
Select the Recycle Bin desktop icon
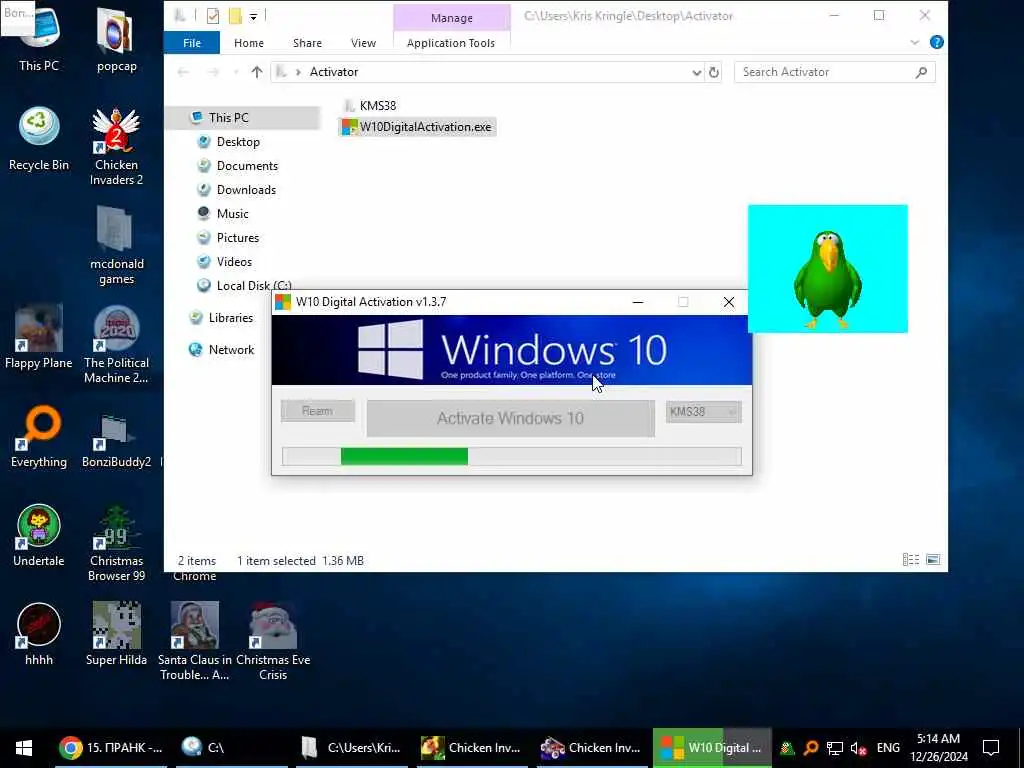39,138
